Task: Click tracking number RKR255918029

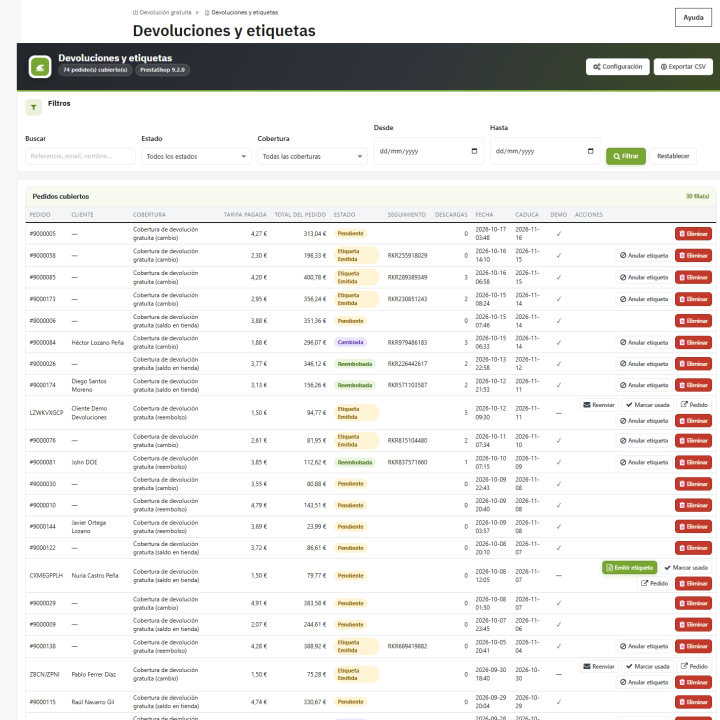Action: 407,255
